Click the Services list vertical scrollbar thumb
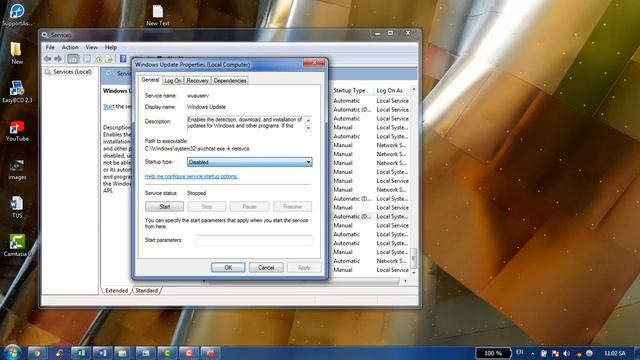The height and width of the screenshot is (360, 640). pyautogui.click(x=413, y=257)
